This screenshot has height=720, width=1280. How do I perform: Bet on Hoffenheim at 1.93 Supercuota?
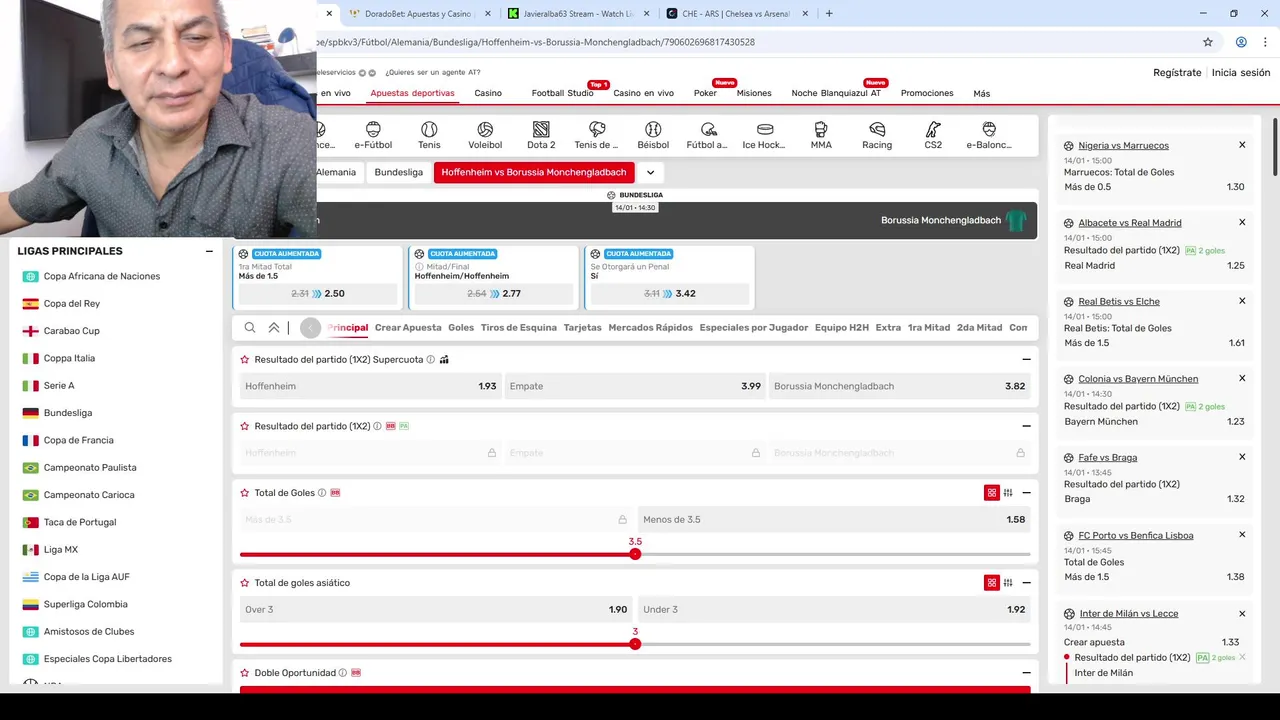click(370, 386)
